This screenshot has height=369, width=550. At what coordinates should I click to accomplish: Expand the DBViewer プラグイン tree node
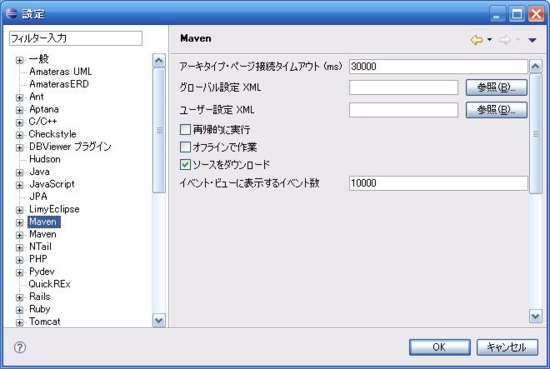(20, 147)
